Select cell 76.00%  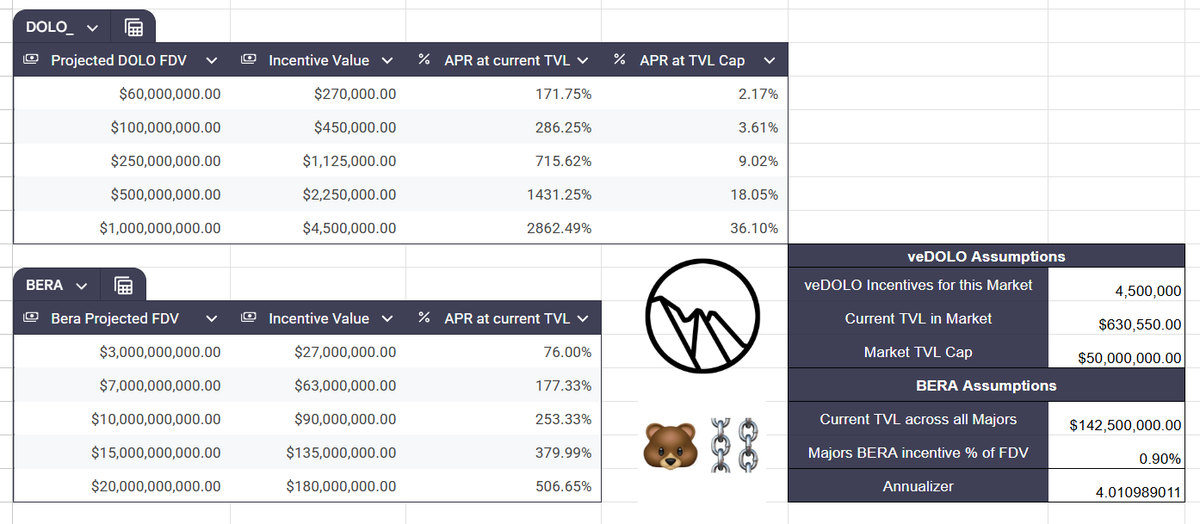click(503, 353)
